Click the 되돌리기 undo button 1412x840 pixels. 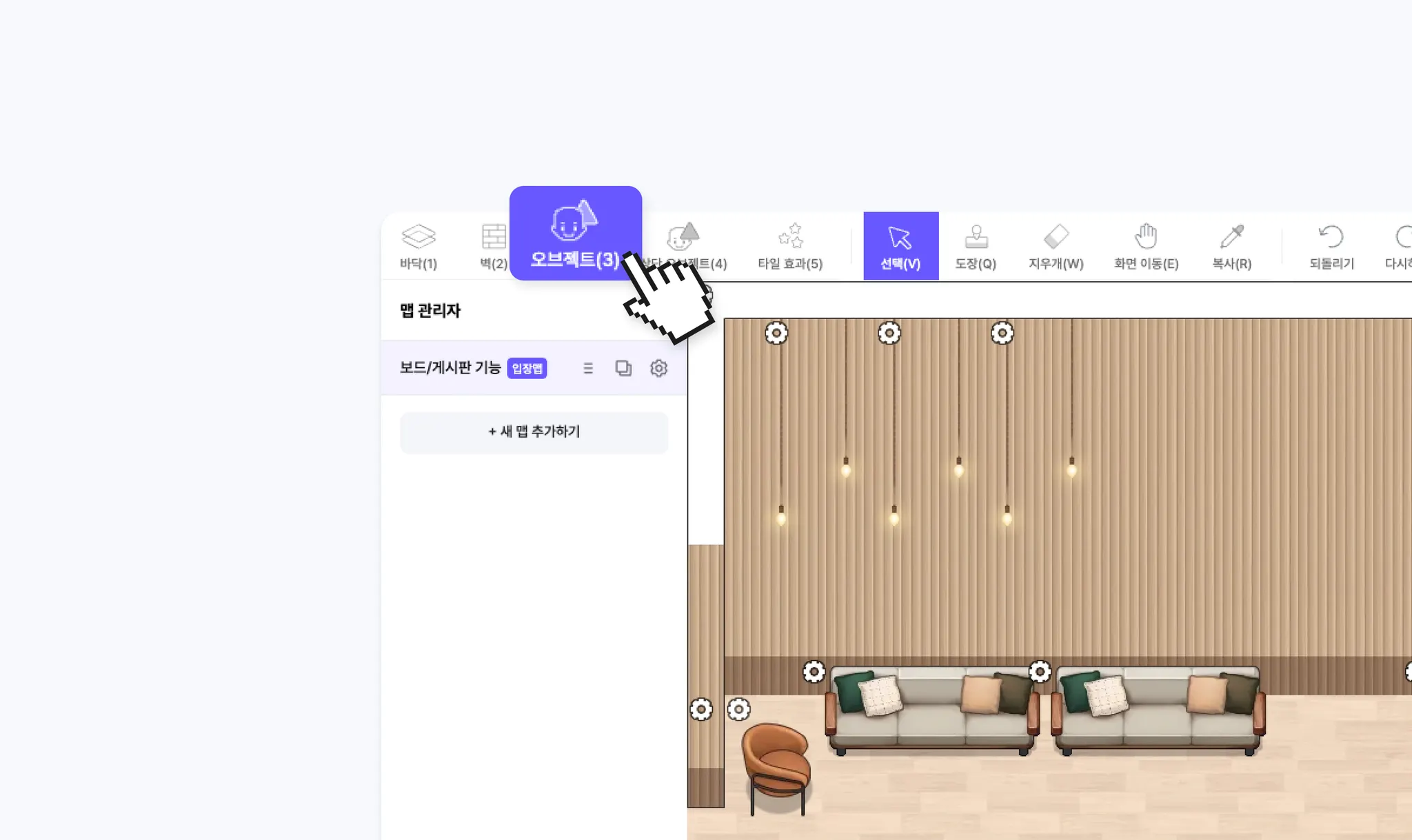coord(1331,247)
